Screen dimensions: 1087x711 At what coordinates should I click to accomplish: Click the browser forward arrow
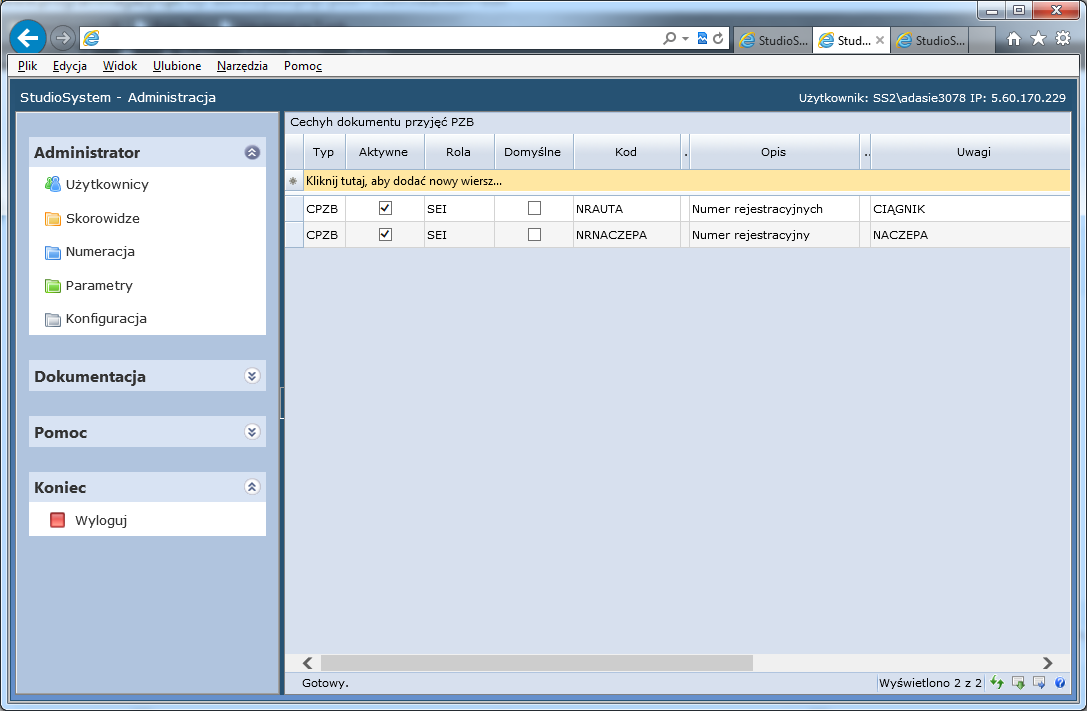(x=63, y=38)
